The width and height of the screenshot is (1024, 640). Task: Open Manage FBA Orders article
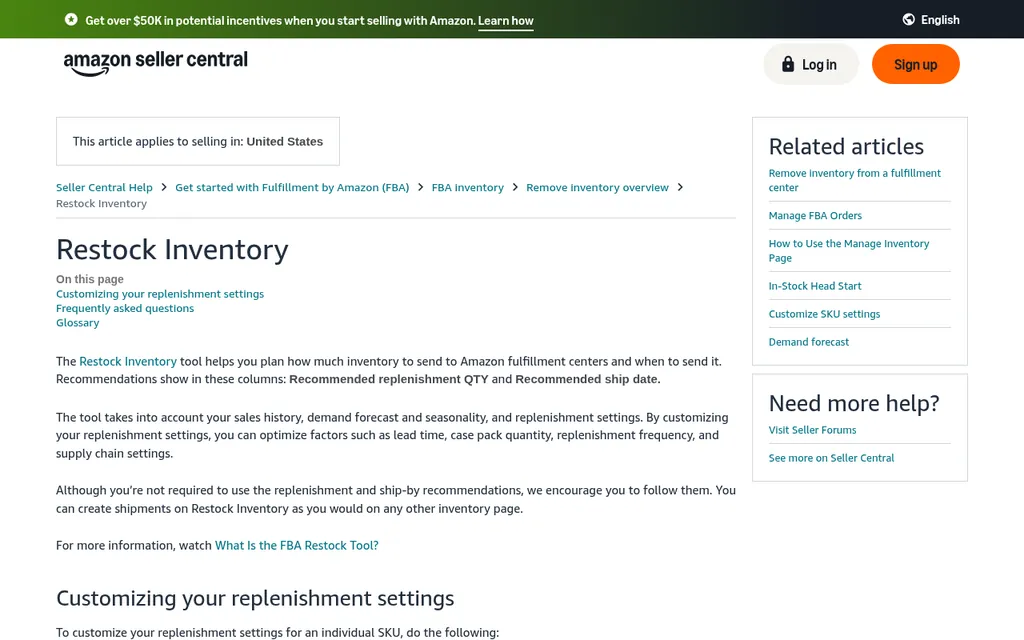815,216
